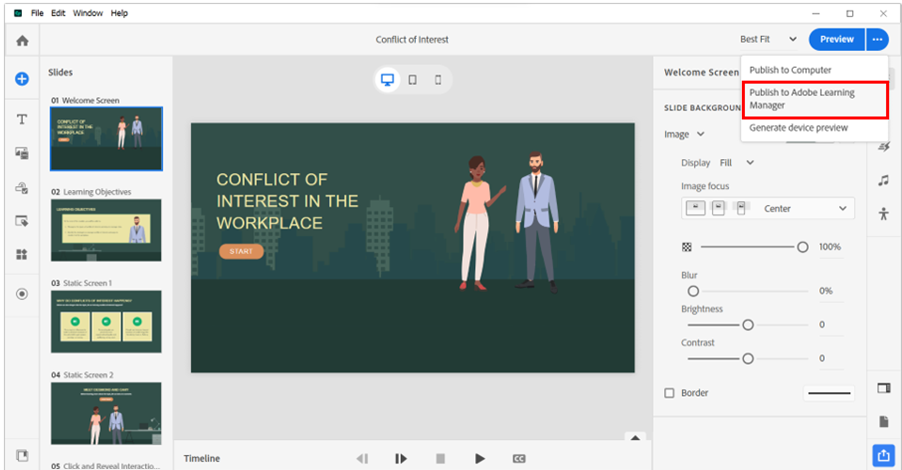902x470 pixels.
Task: Open the Media tool in left toolbar
Action: [21, 153]
